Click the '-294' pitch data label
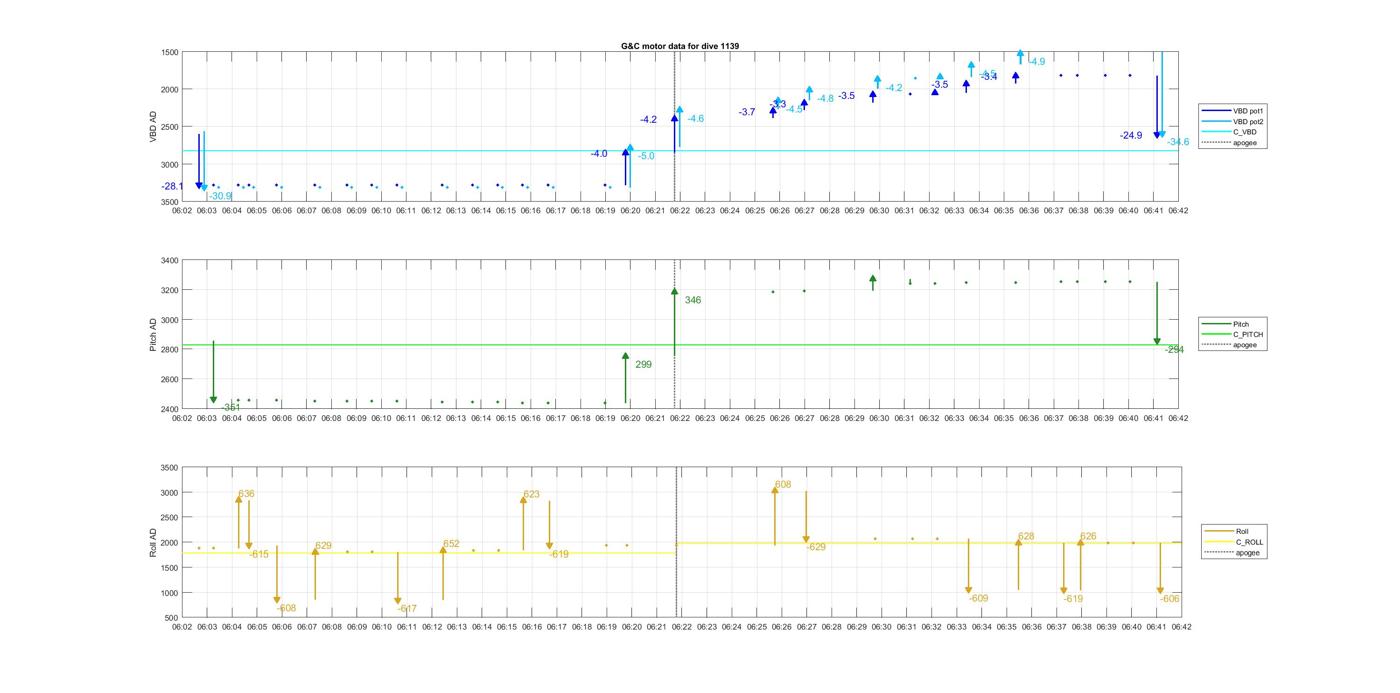 [1174, 350]
